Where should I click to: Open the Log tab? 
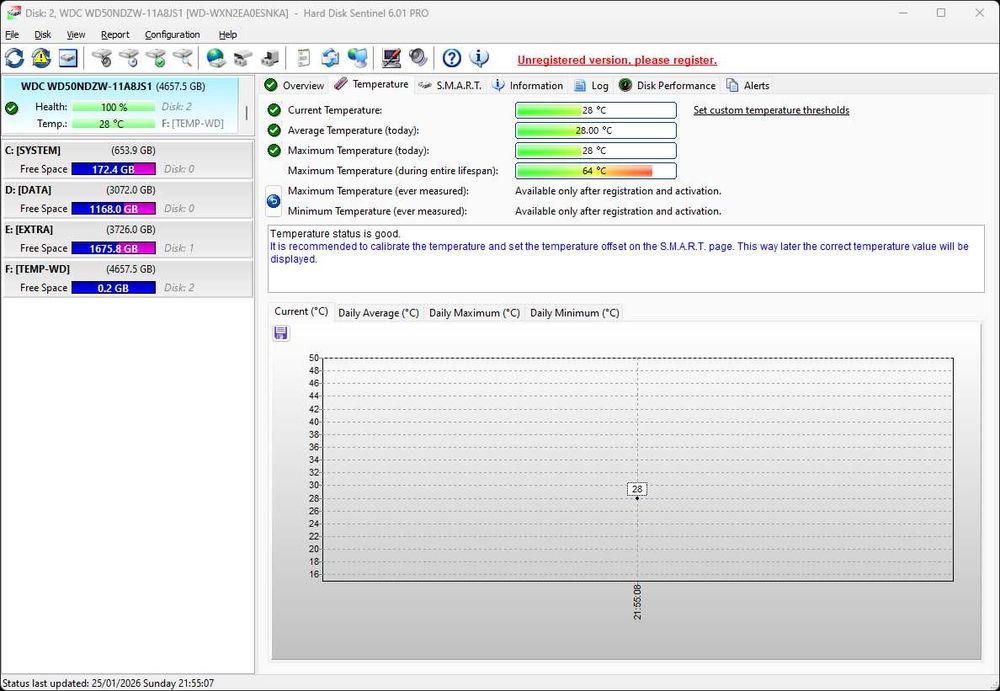[591, 85]
